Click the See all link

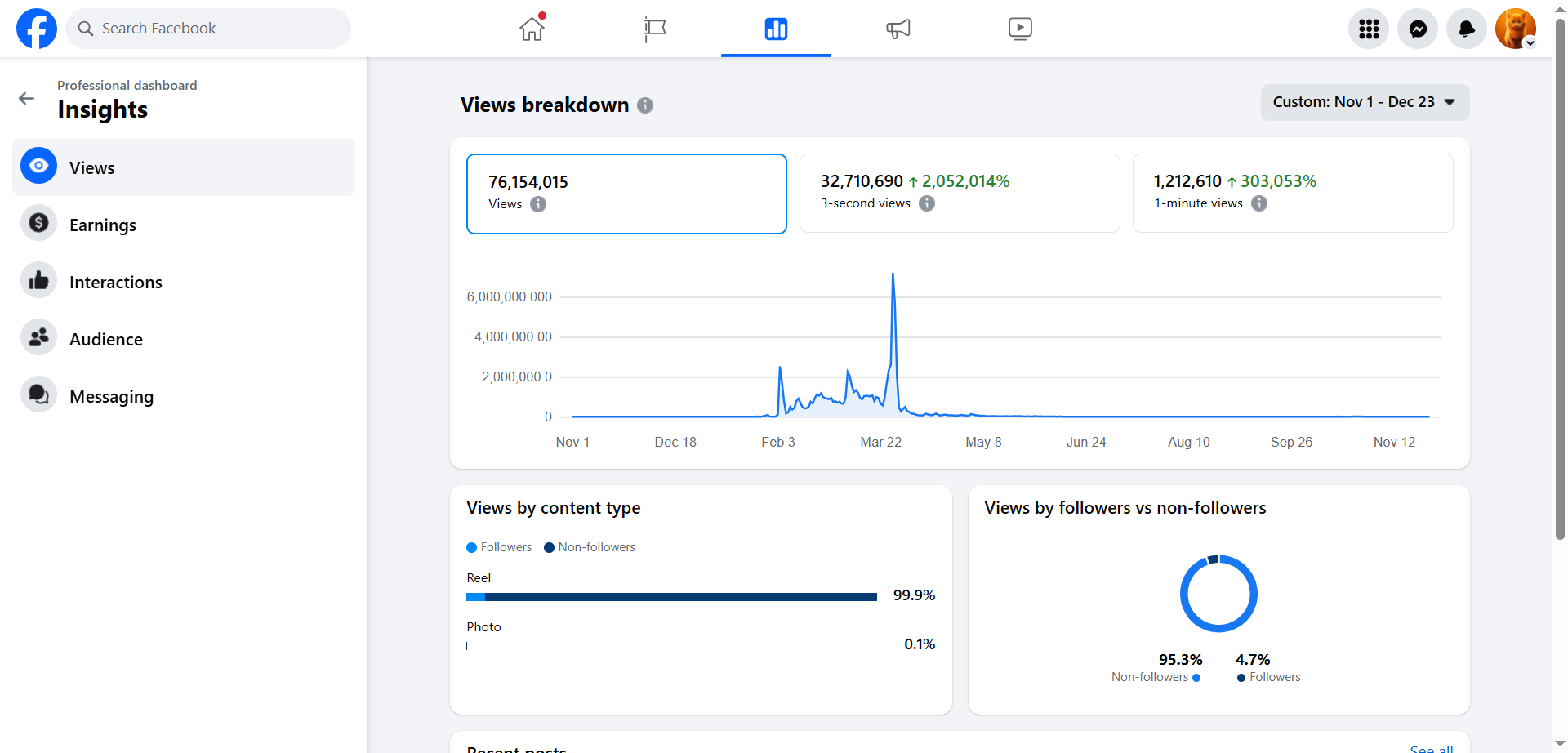[1431, 748]
